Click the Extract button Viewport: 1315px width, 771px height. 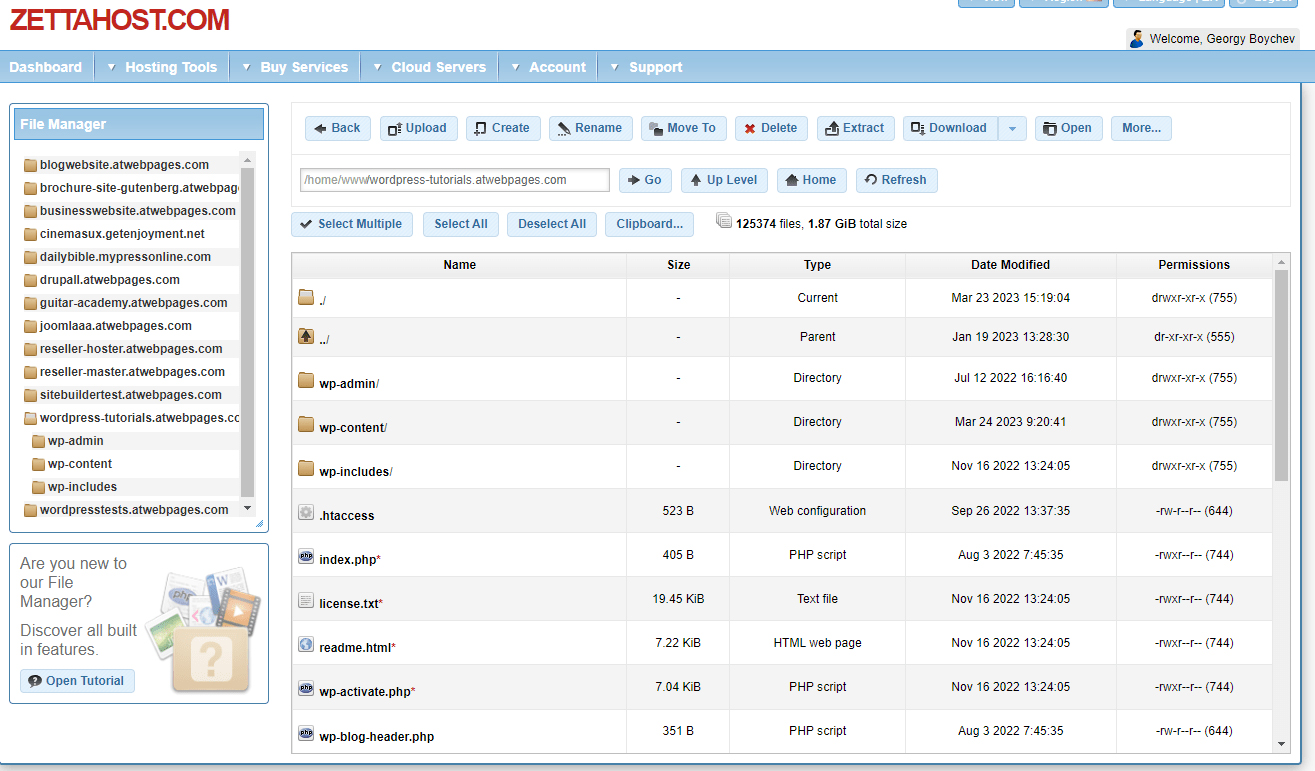pyautogui.click(x=855, y=128)
